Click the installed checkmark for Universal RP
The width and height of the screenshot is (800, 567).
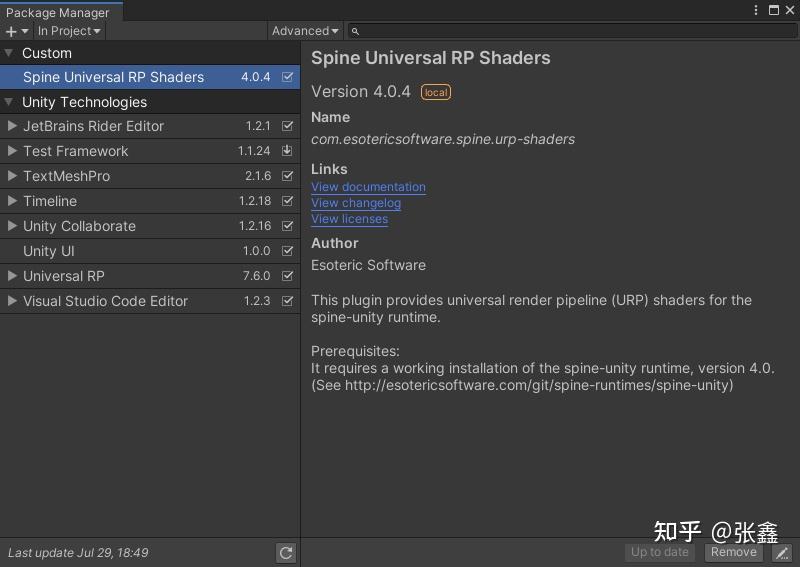(288, 276)
